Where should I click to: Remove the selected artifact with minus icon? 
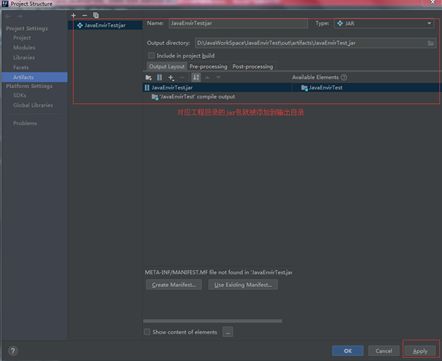84,15
